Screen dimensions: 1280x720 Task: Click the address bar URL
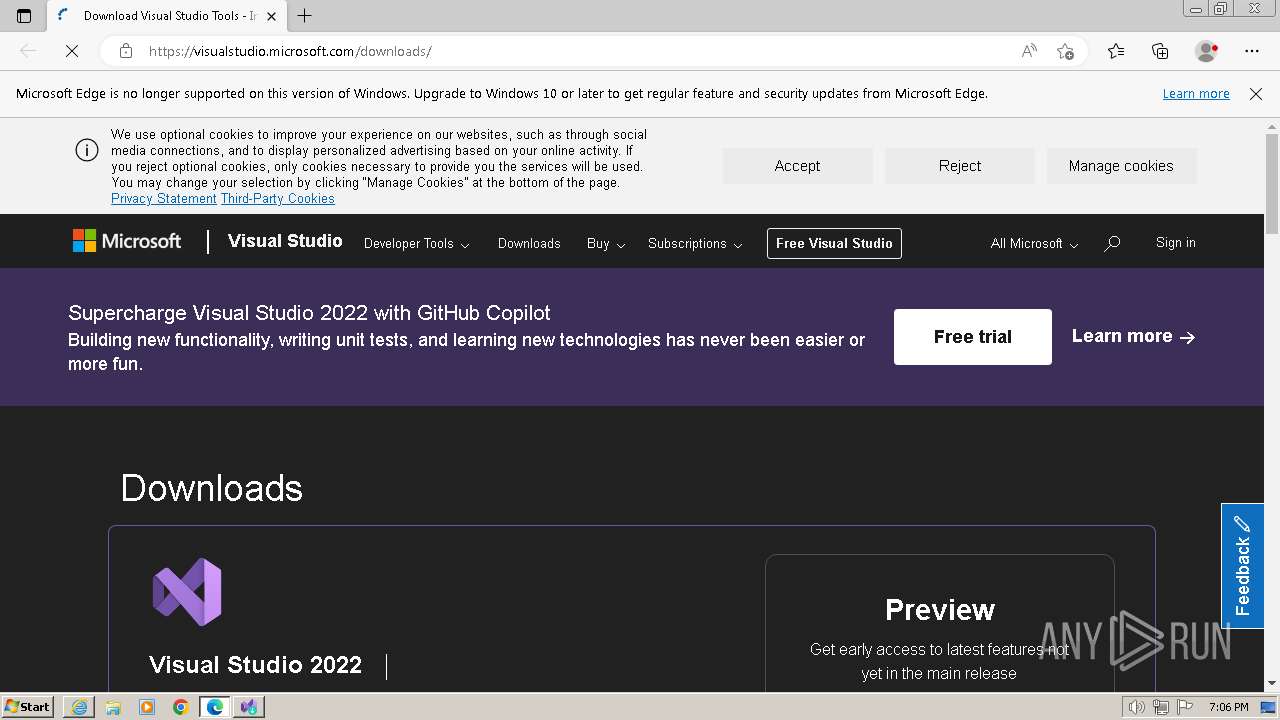(x=290, y=51)
